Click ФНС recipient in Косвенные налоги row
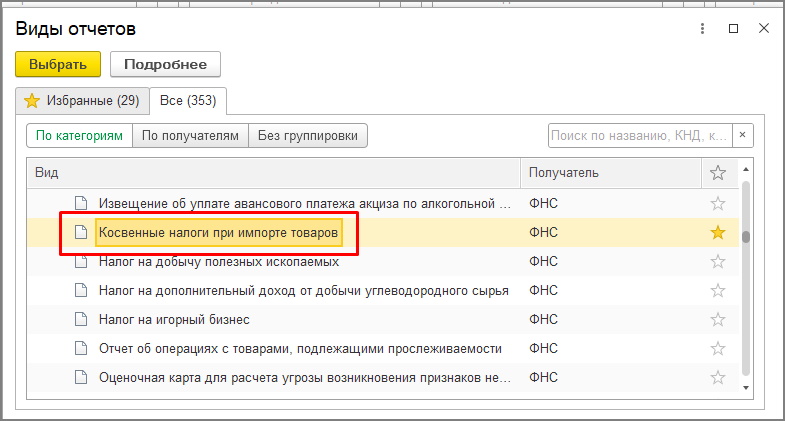785x421 pixels. coord(543,232)
